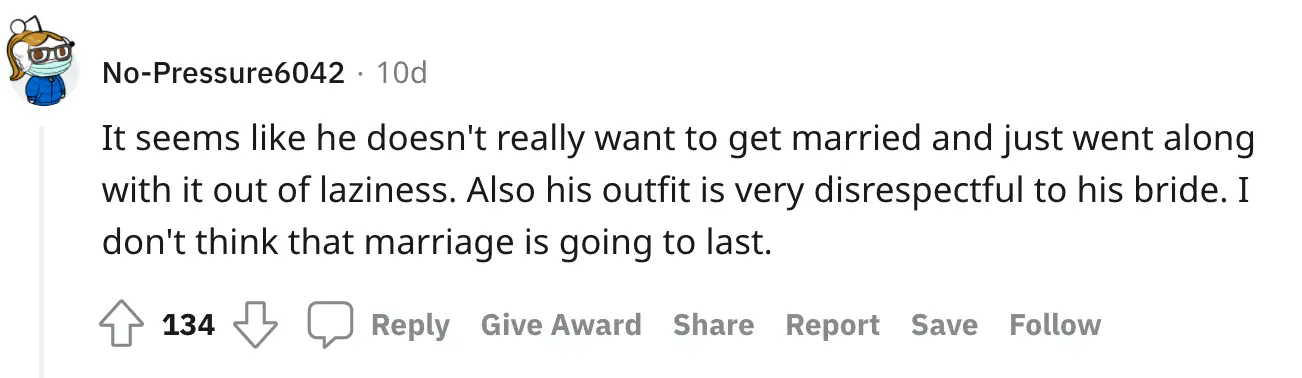1302x378 pixels.
Task: Give Award to this comment
Action: click(x=561, y=325)
